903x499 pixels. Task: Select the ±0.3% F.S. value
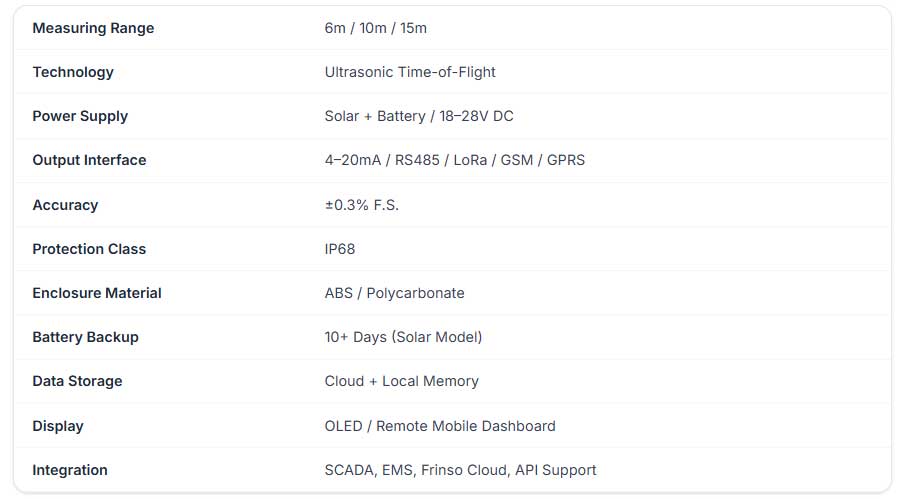click(362, 205)
